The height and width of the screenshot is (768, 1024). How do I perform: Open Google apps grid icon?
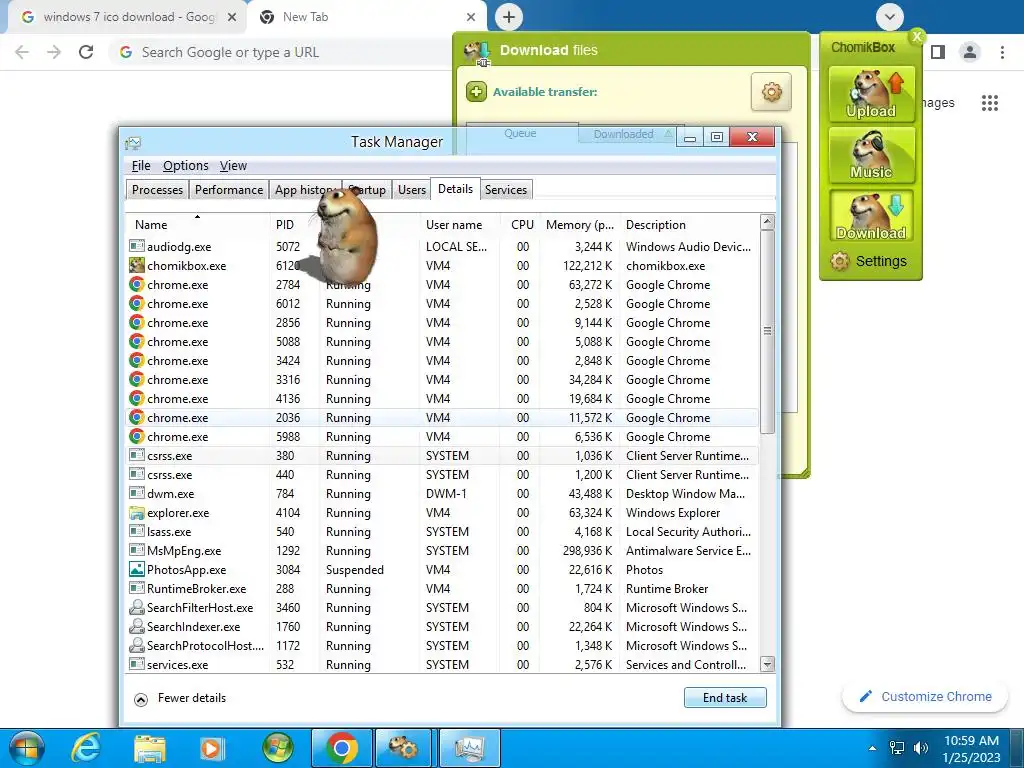click(x=989, y=103)
